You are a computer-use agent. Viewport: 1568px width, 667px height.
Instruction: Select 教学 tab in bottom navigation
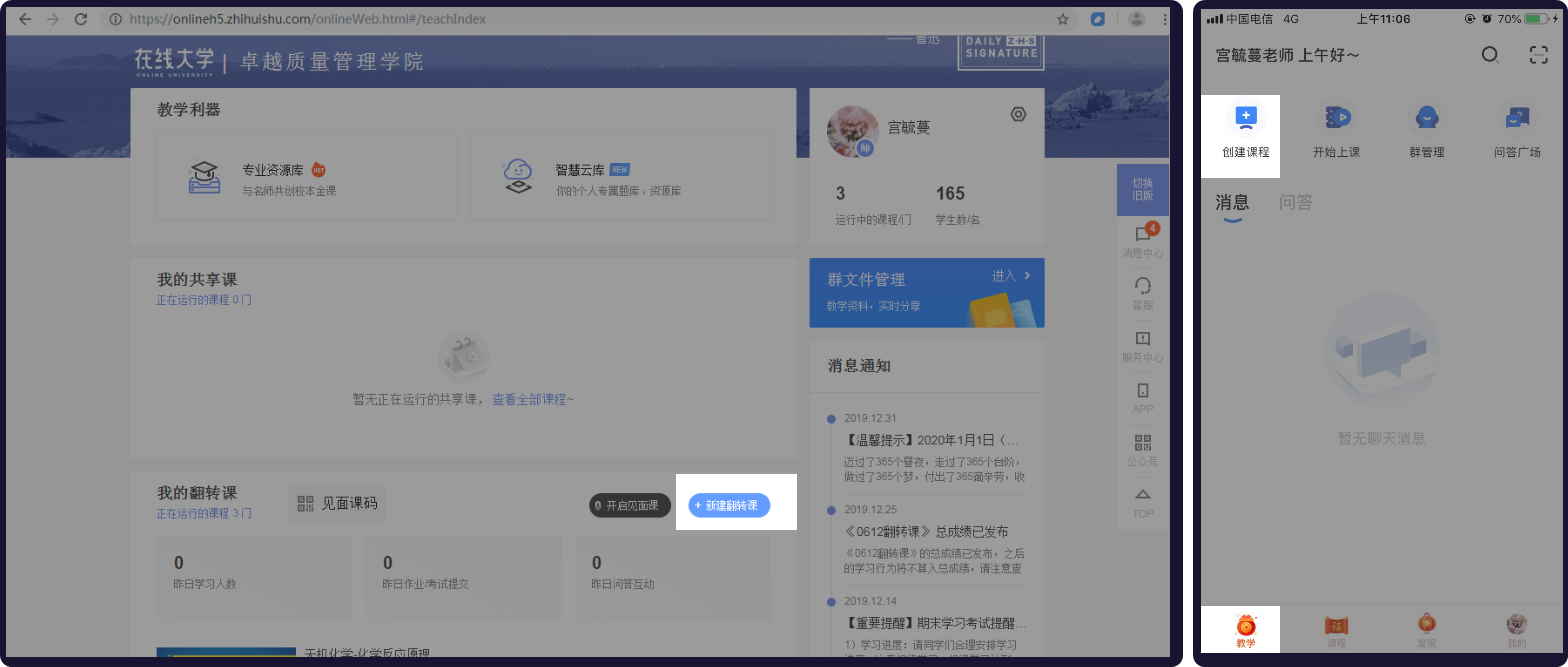(1245, 631)
